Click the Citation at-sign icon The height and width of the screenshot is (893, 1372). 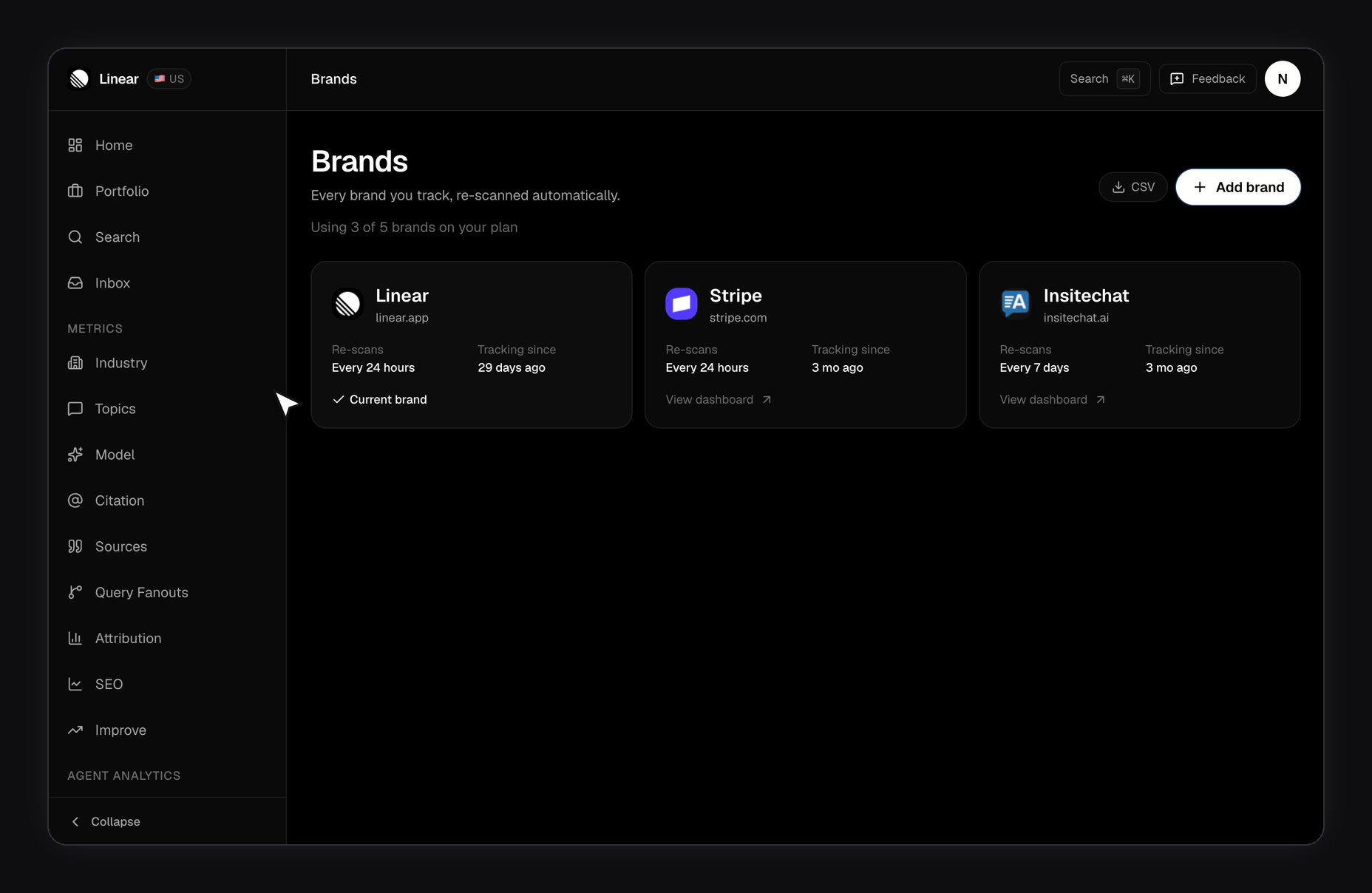(x=75, y=500)
